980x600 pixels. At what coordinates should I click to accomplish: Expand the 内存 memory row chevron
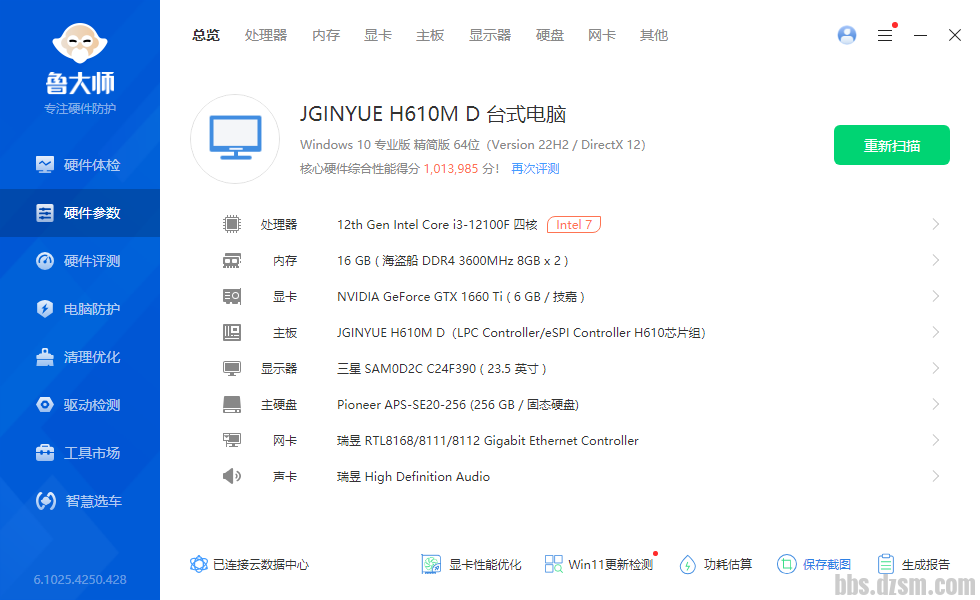point(935,261)
